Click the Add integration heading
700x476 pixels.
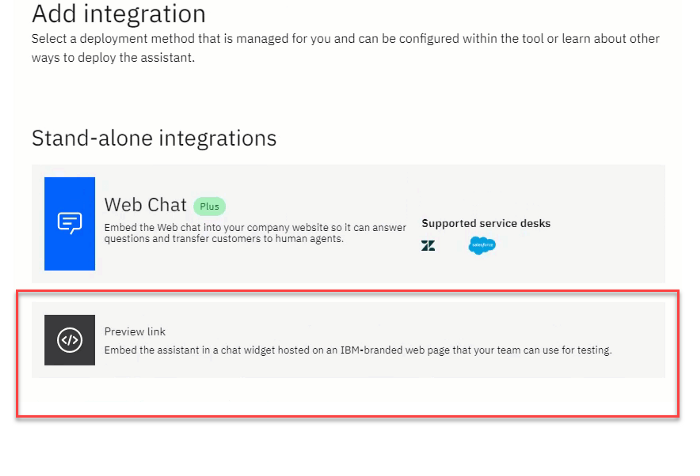[x=119, y=13]
